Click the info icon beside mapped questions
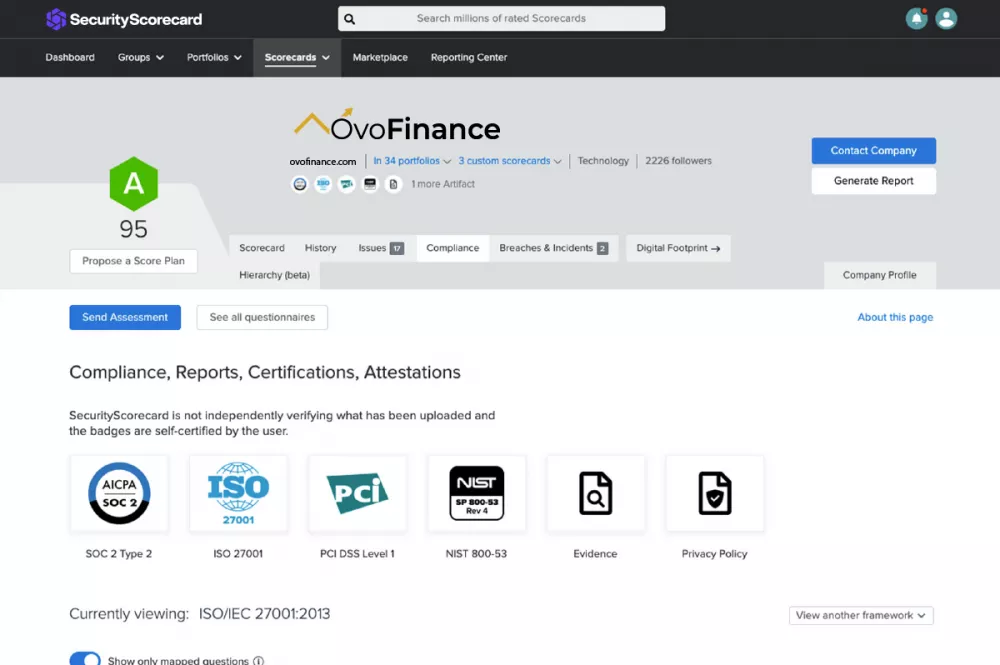Screen dimensions: 1000x665 click(x=258, y=661)
